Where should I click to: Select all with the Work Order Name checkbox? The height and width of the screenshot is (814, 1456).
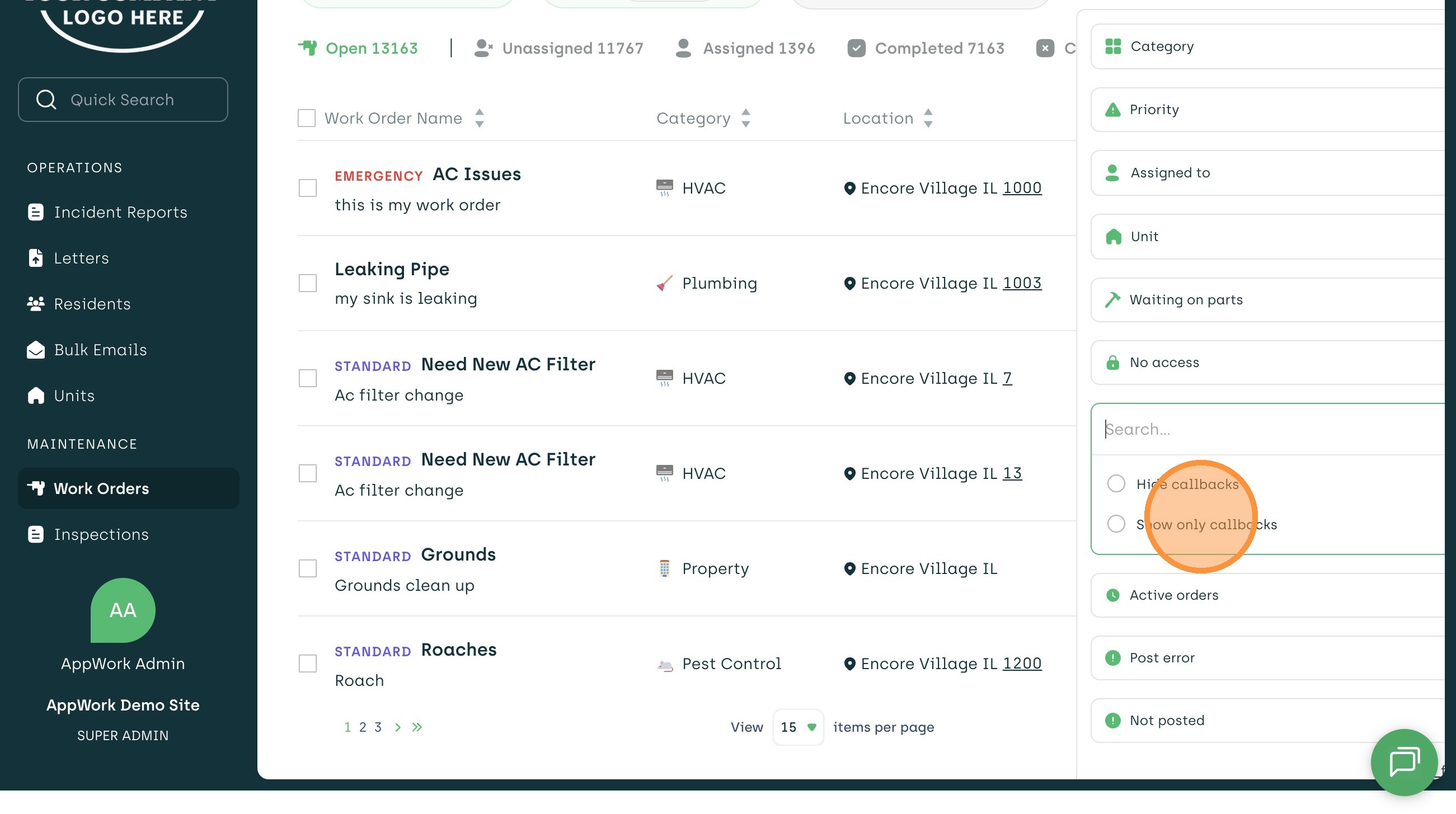click(x=306, y=118)
